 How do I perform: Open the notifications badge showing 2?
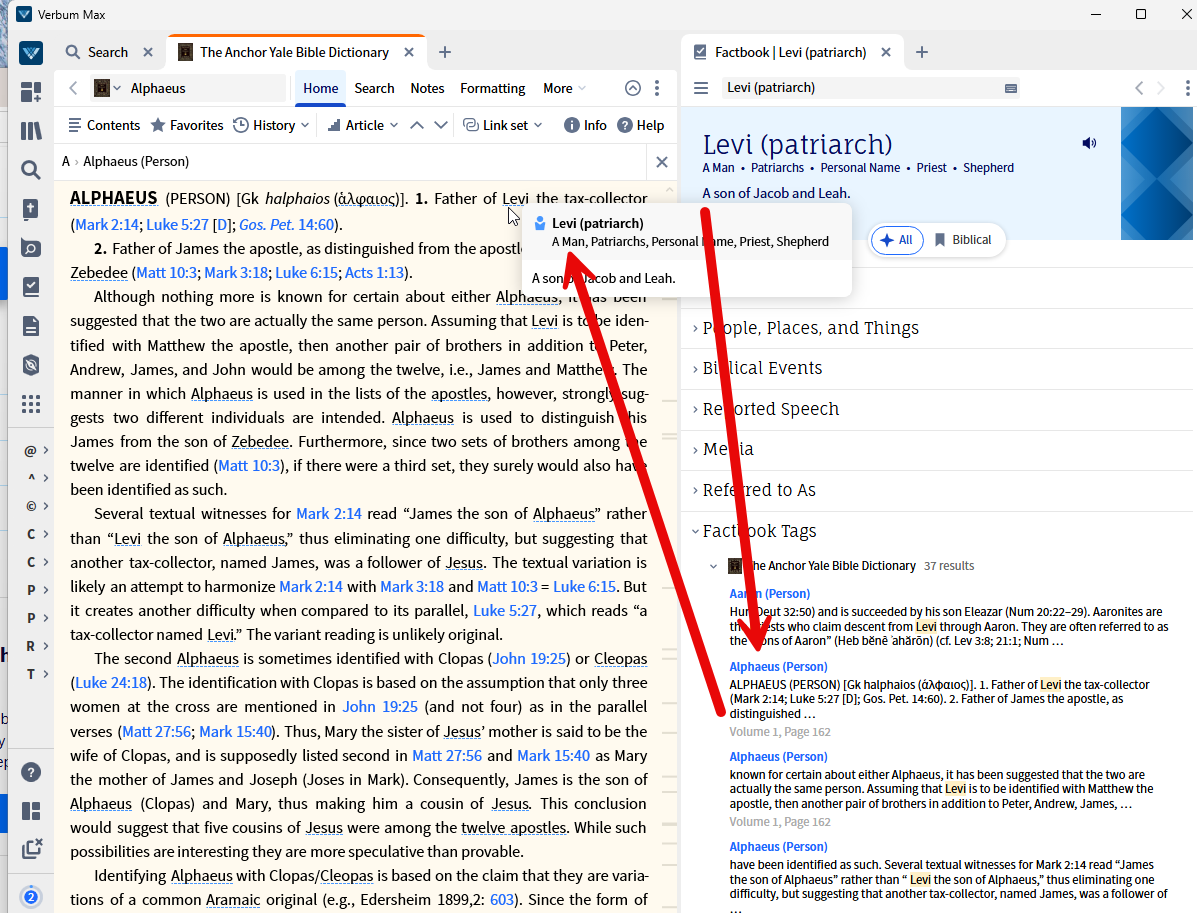point(31,897)
